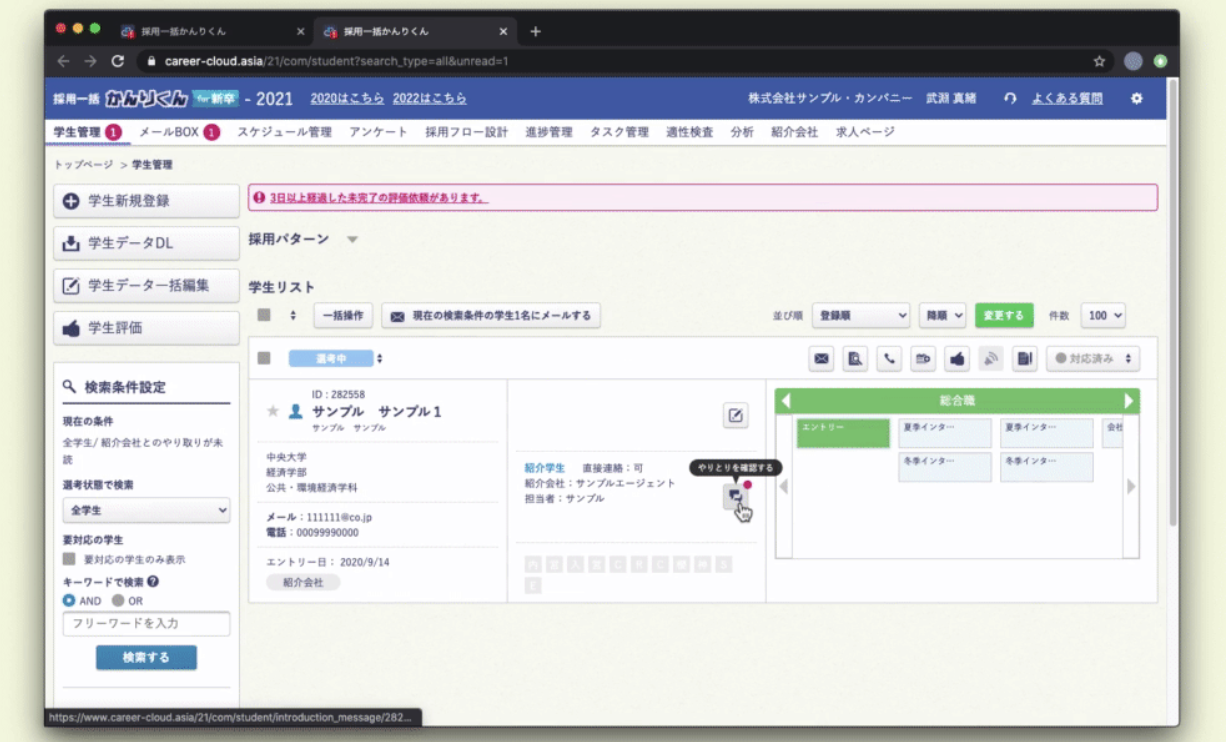This screenshot has width=1226, height=742.
Task: Click the thumbs-up evaluation icon
Action: [957, 359]
